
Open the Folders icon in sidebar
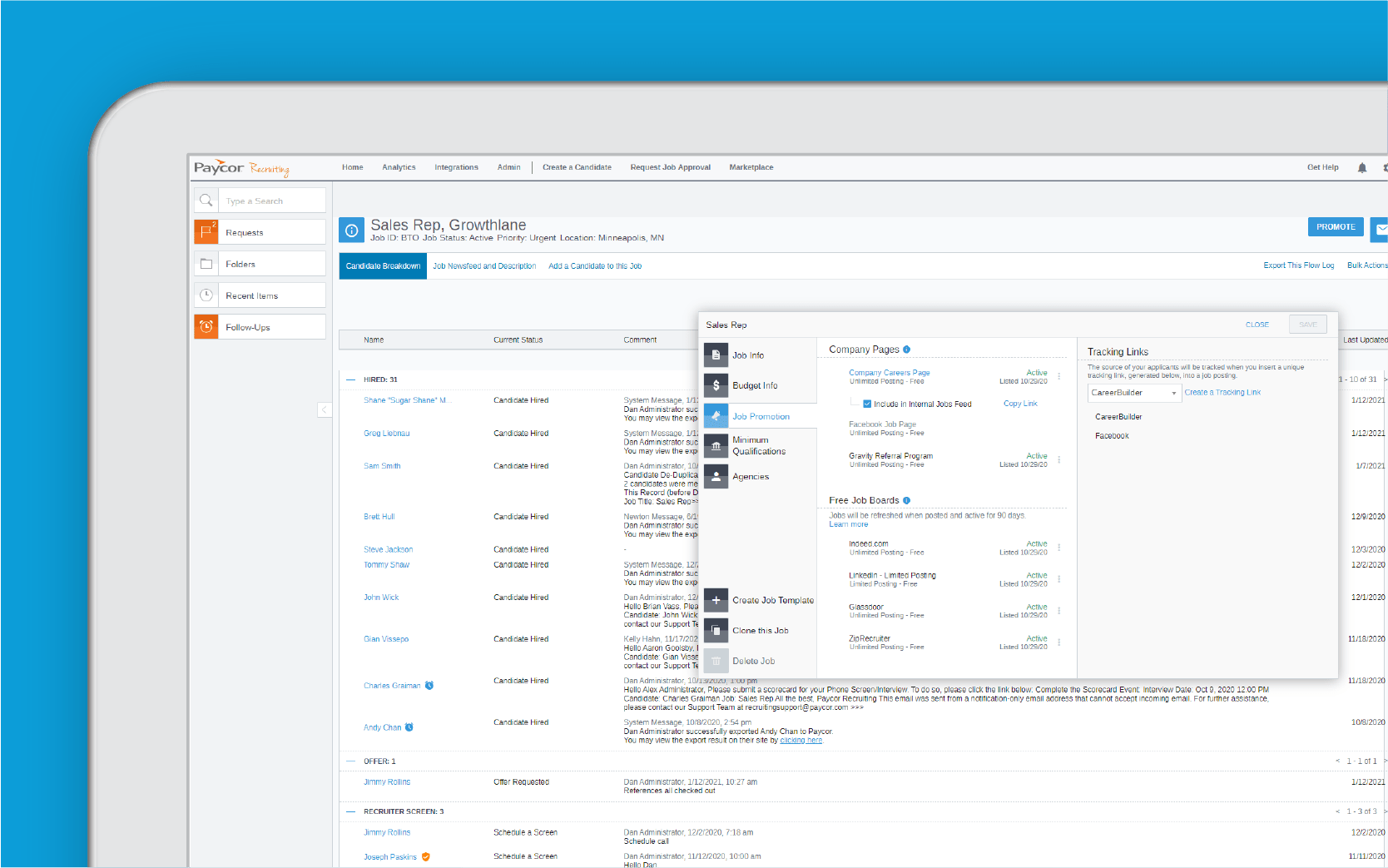coord(206,264)
